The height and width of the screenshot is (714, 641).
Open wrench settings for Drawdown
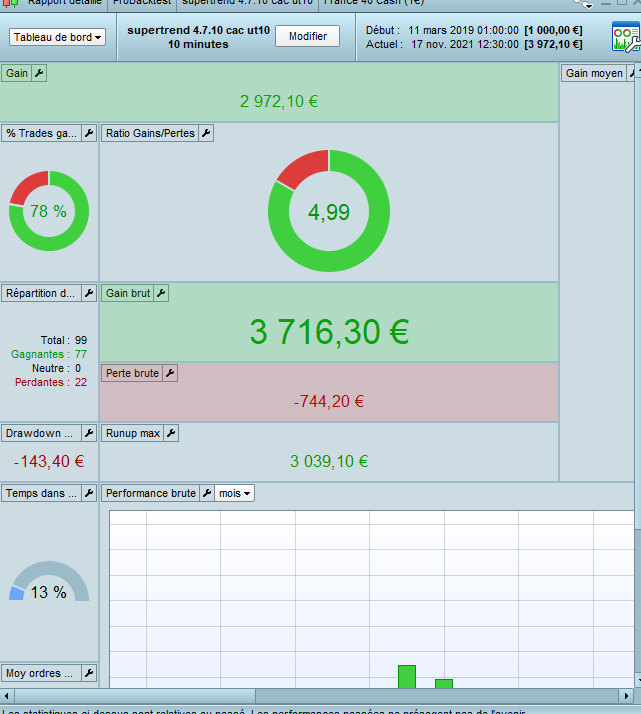click(89, 433)
